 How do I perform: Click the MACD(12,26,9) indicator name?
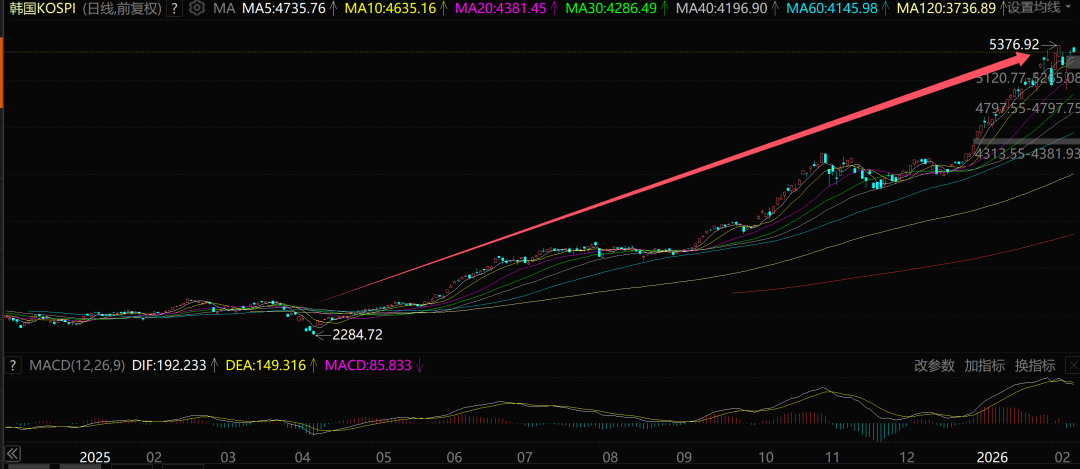(77, 366)
